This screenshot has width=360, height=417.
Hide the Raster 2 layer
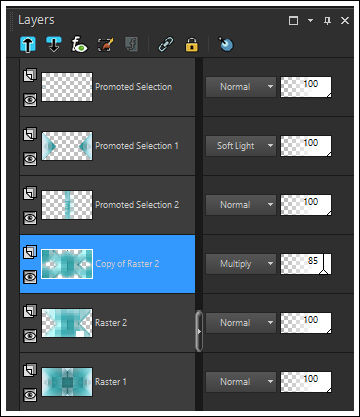click(x=30, y=336)
